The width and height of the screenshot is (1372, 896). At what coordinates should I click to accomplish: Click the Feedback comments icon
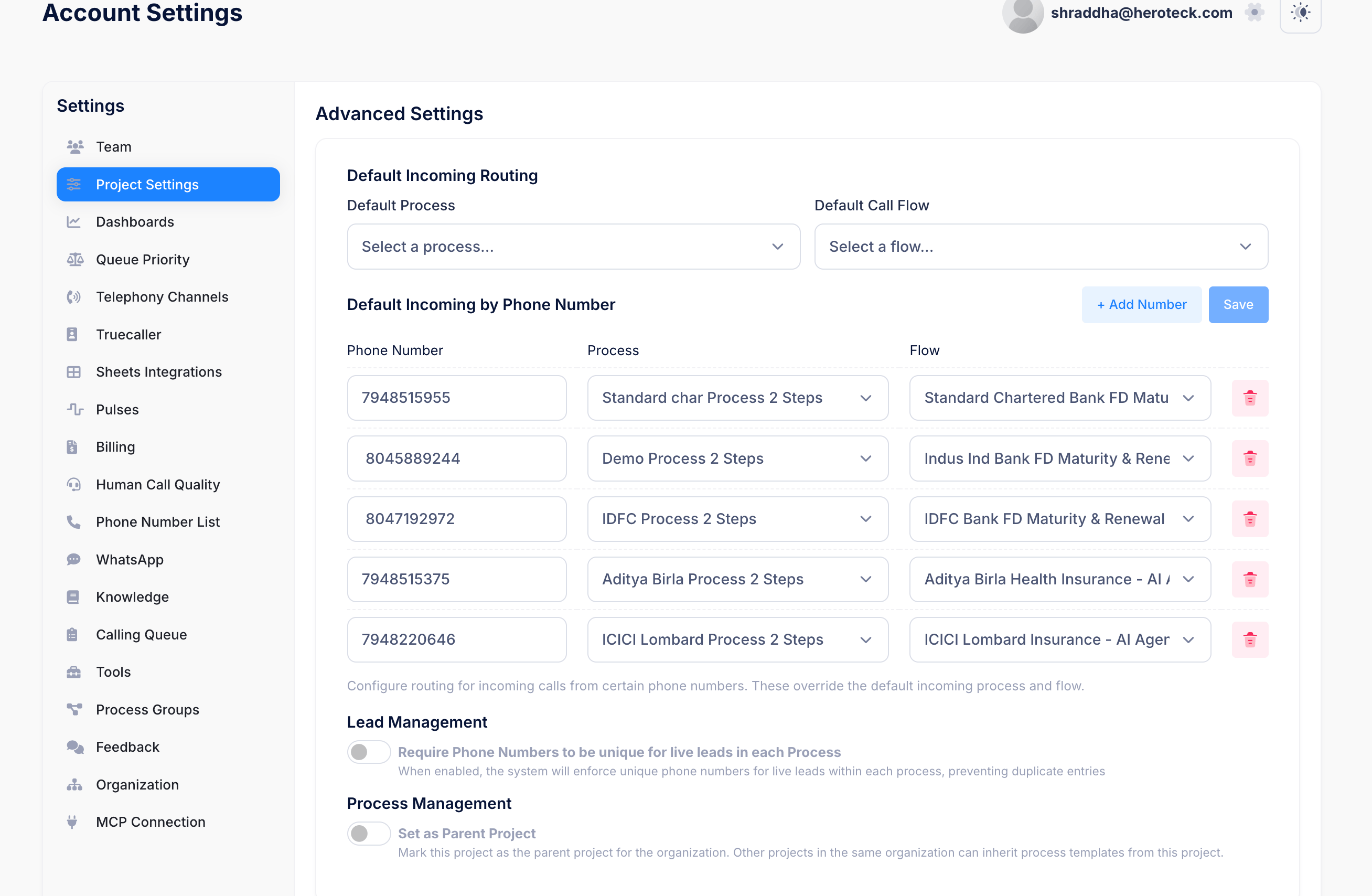coord(75,747)
